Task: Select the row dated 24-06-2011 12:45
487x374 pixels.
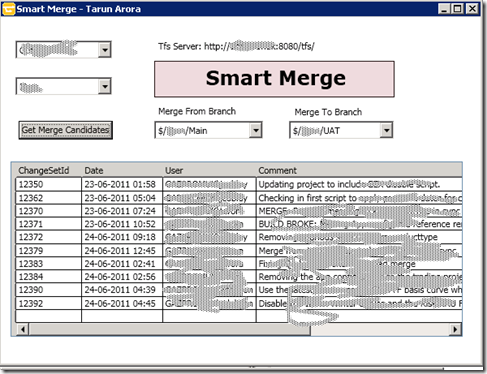Action: coord(239,251)
